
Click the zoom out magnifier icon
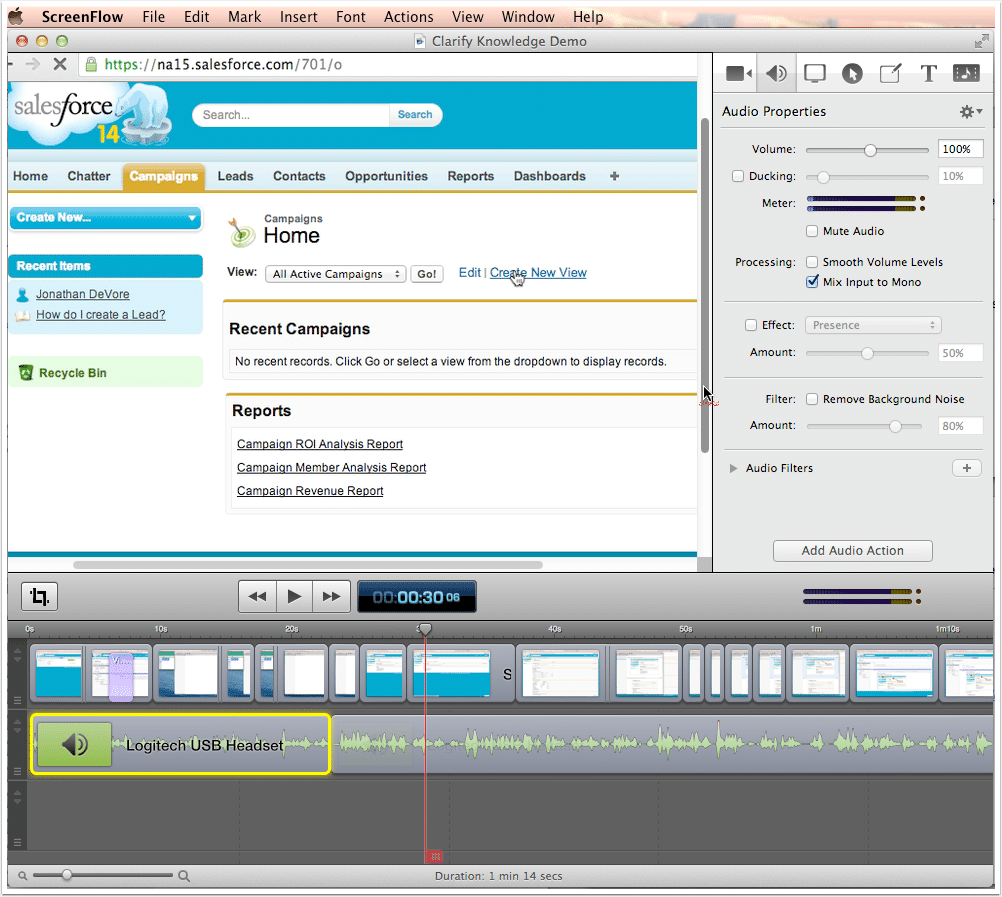click(x=22, y=876)
